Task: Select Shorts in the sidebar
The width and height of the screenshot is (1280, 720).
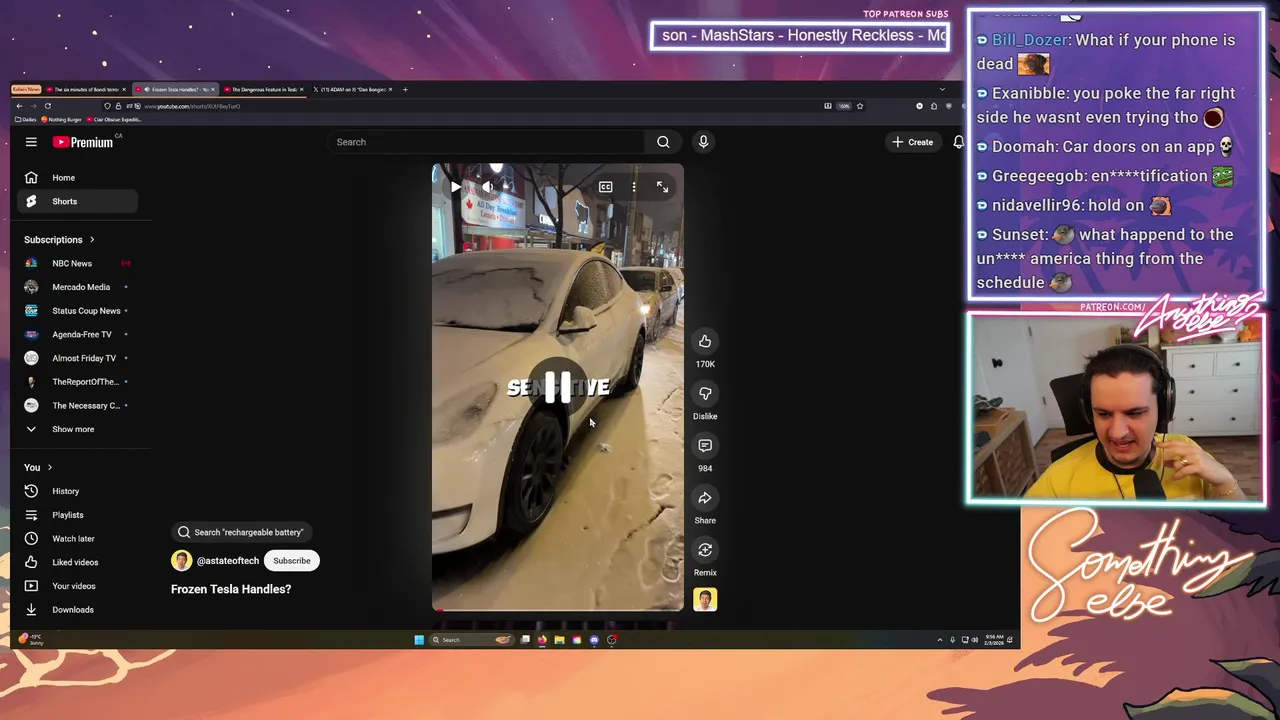Action: pyautogui.click(x=78, y=201)
